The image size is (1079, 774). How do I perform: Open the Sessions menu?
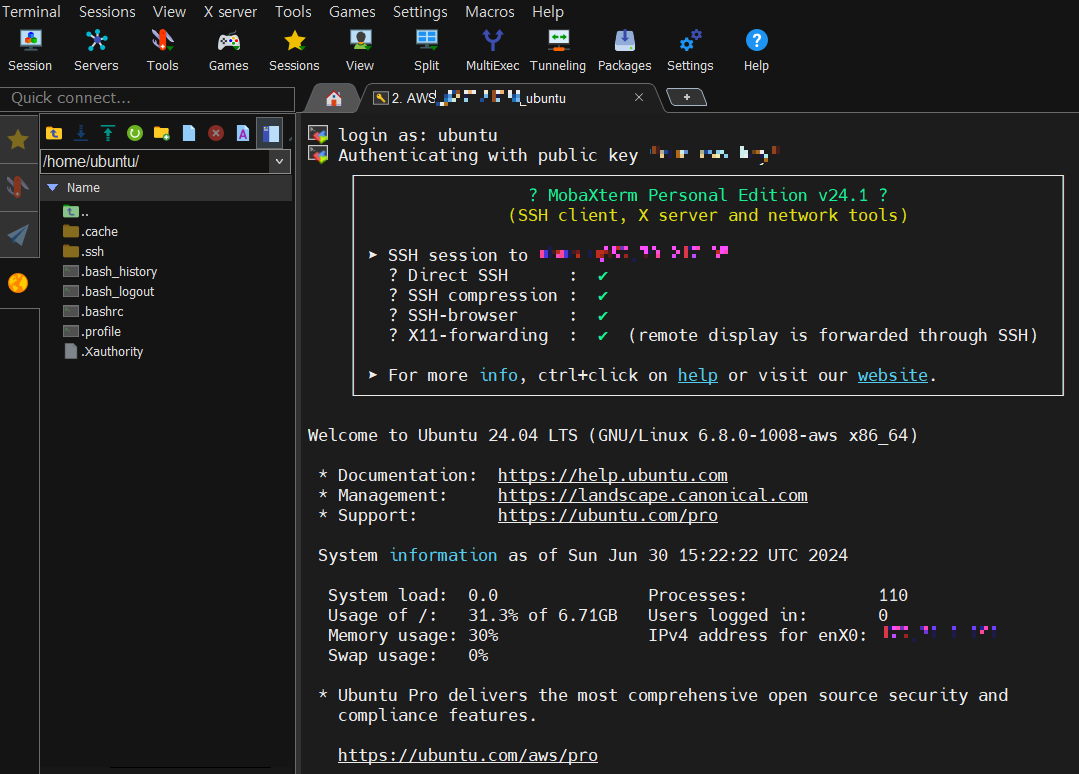click(x=107, y=12)
